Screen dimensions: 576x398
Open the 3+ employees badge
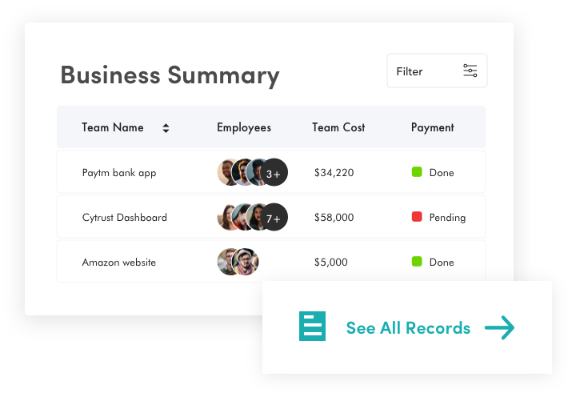[274, 172]
